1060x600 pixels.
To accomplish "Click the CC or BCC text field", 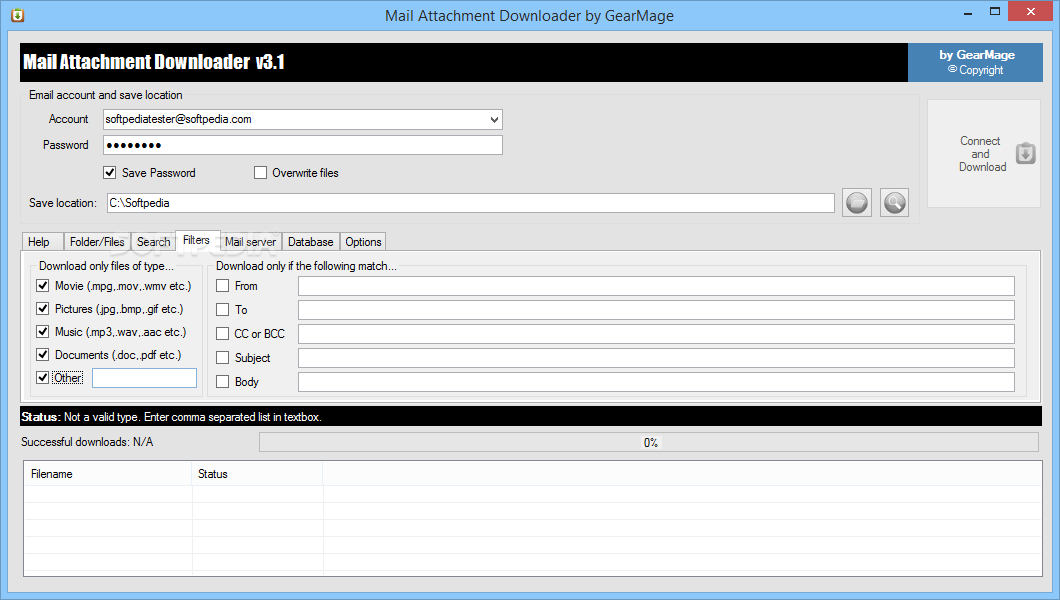I will [656, 334].
